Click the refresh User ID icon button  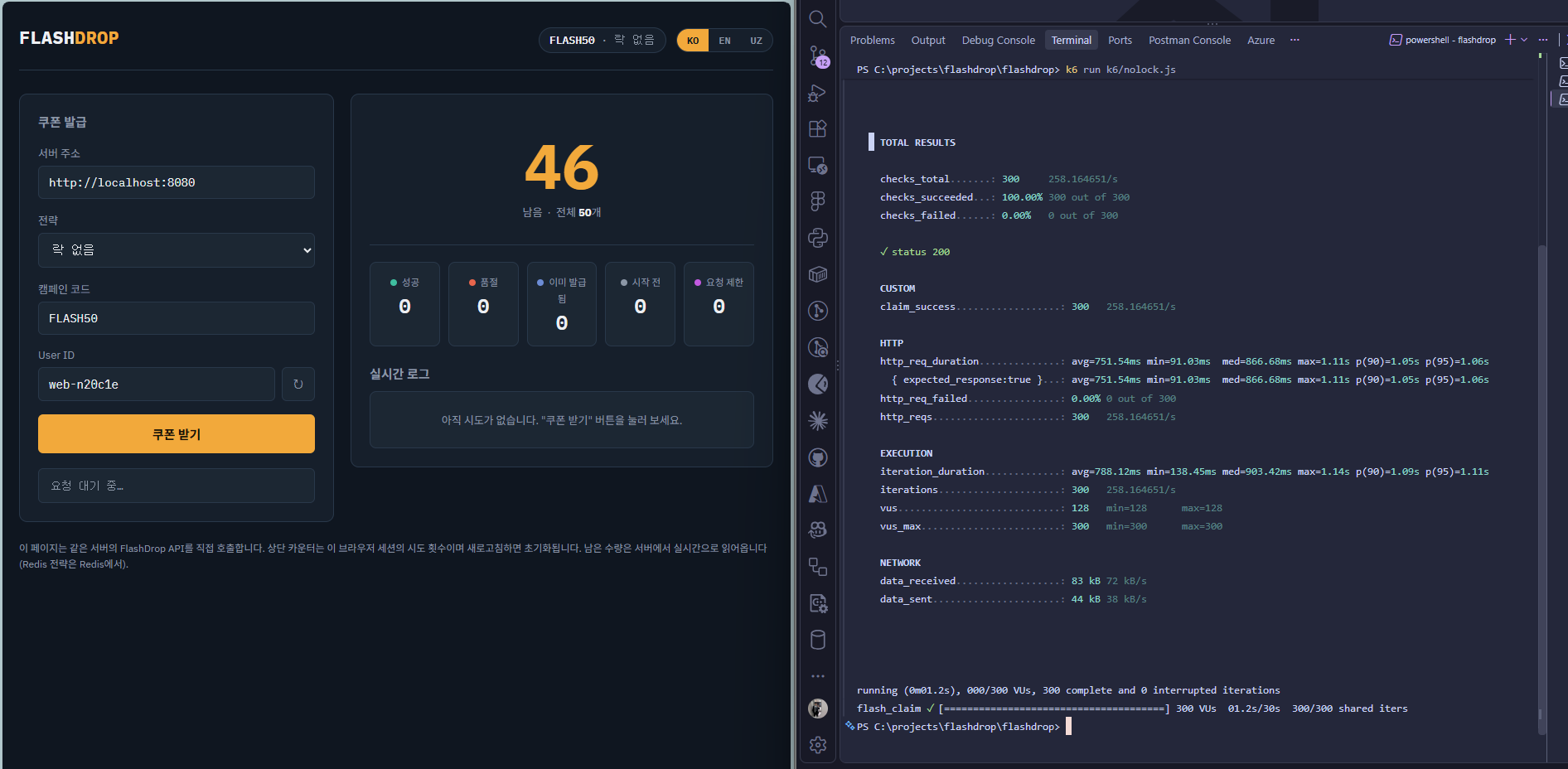298,384
